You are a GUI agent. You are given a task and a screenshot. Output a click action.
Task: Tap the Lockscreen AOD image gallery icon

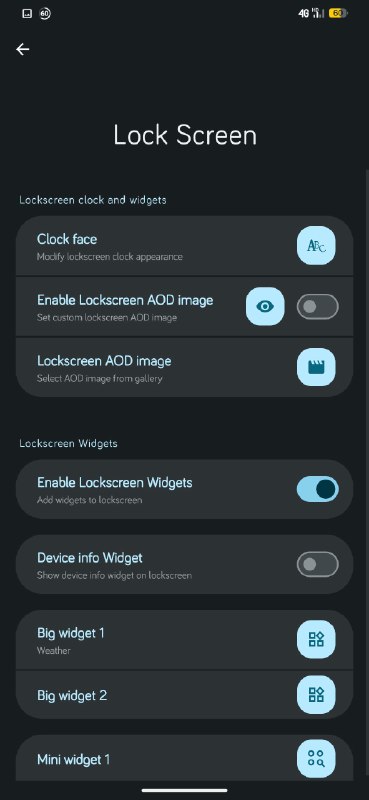tap(316, 366)
